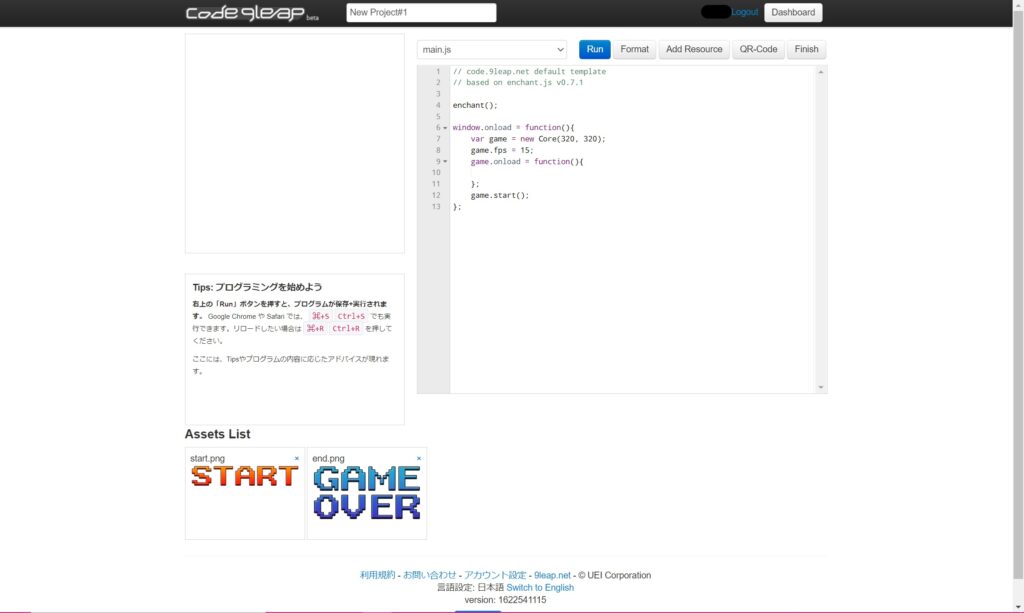Select the GAME OVER image thumbnail
1024x613 pixels.
(366, 493)
